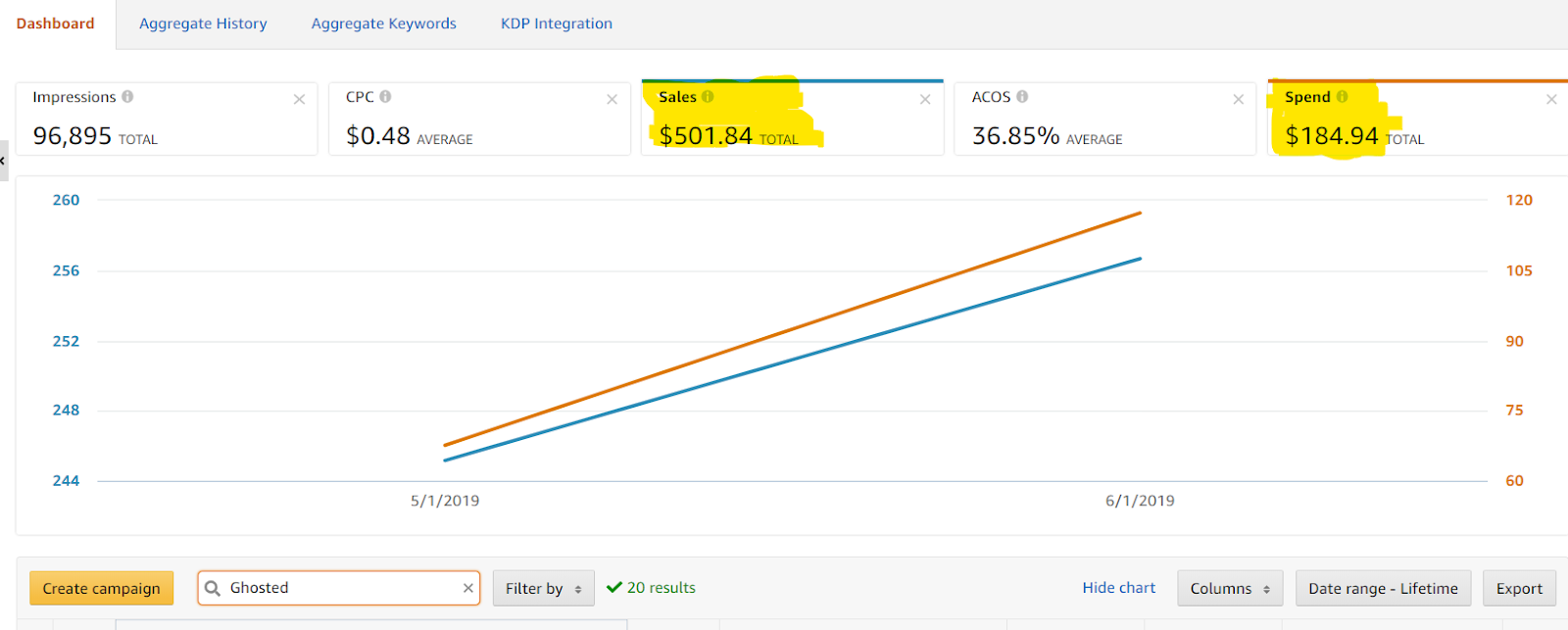
Task: Remove the ACOS metric card
Action: pos(1238,99)
